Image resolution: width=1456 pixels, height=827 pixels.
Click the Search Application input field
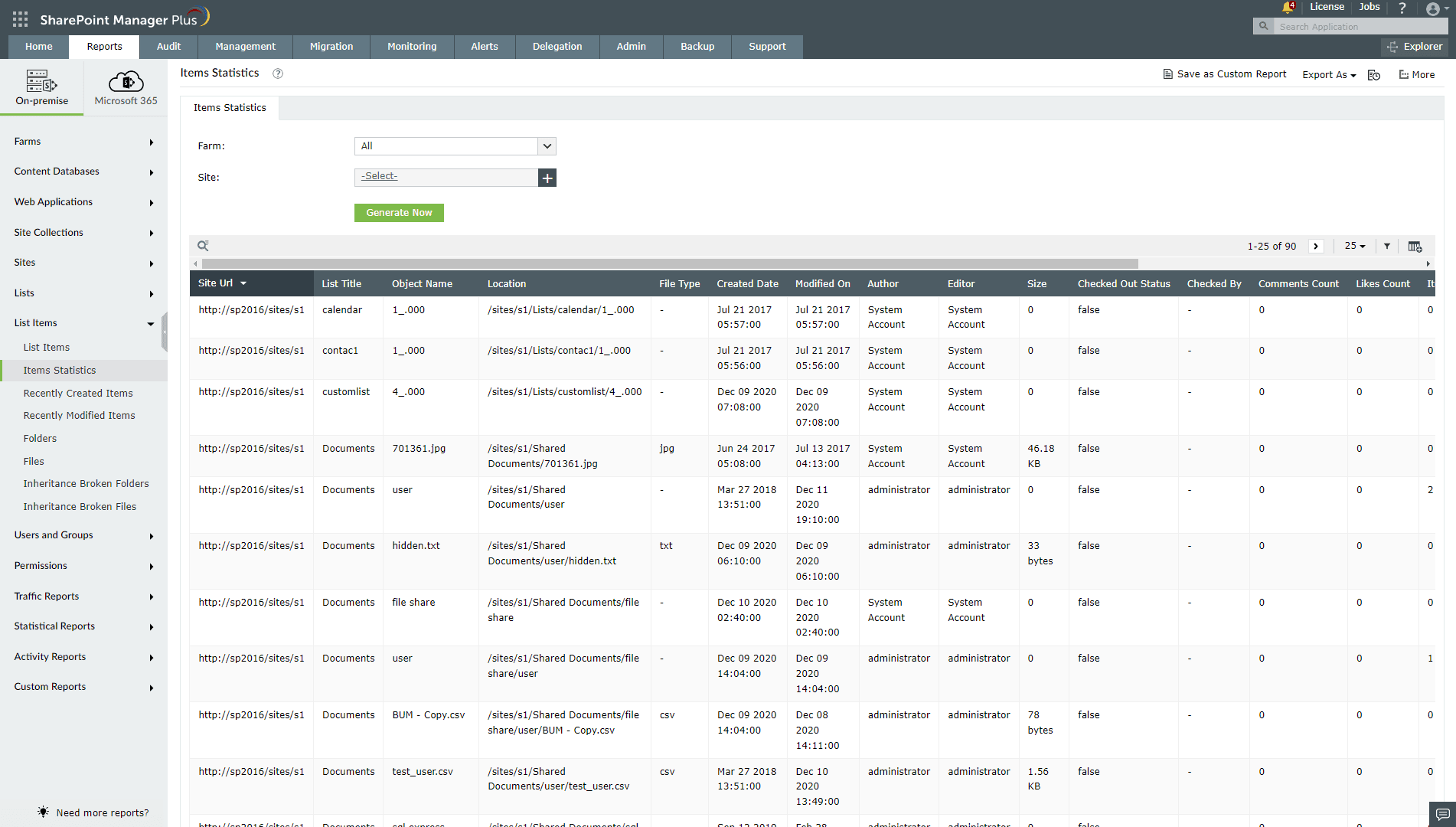click(x=1361, y=27)
